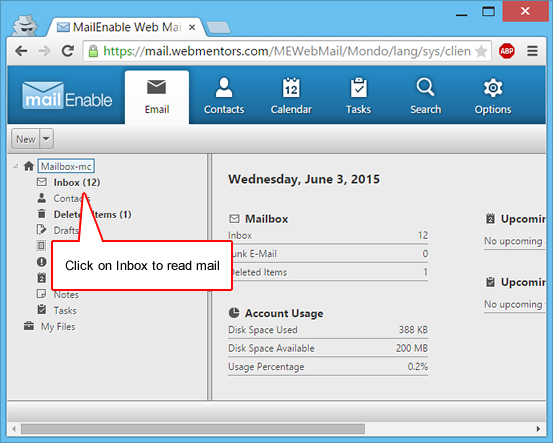This screenshot has height=443, width=553.
Task: Select the Email tab
Action: (157, 97)
